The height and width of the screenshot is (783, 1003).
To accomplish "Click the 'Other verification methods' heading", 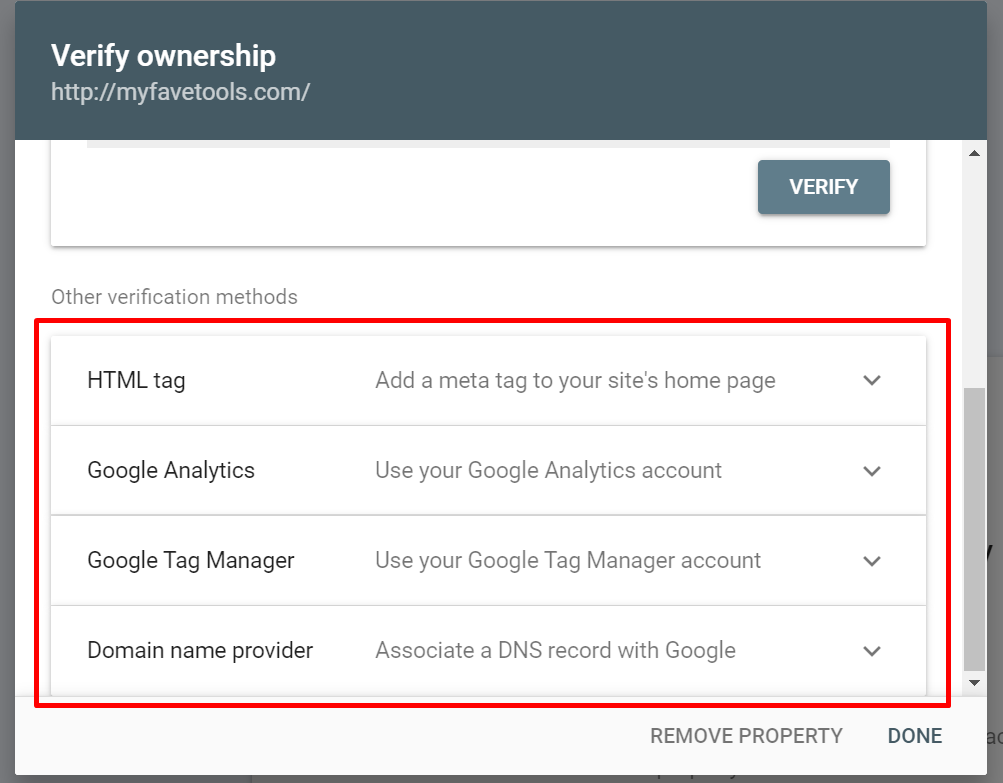I will [x=174, y=297].
